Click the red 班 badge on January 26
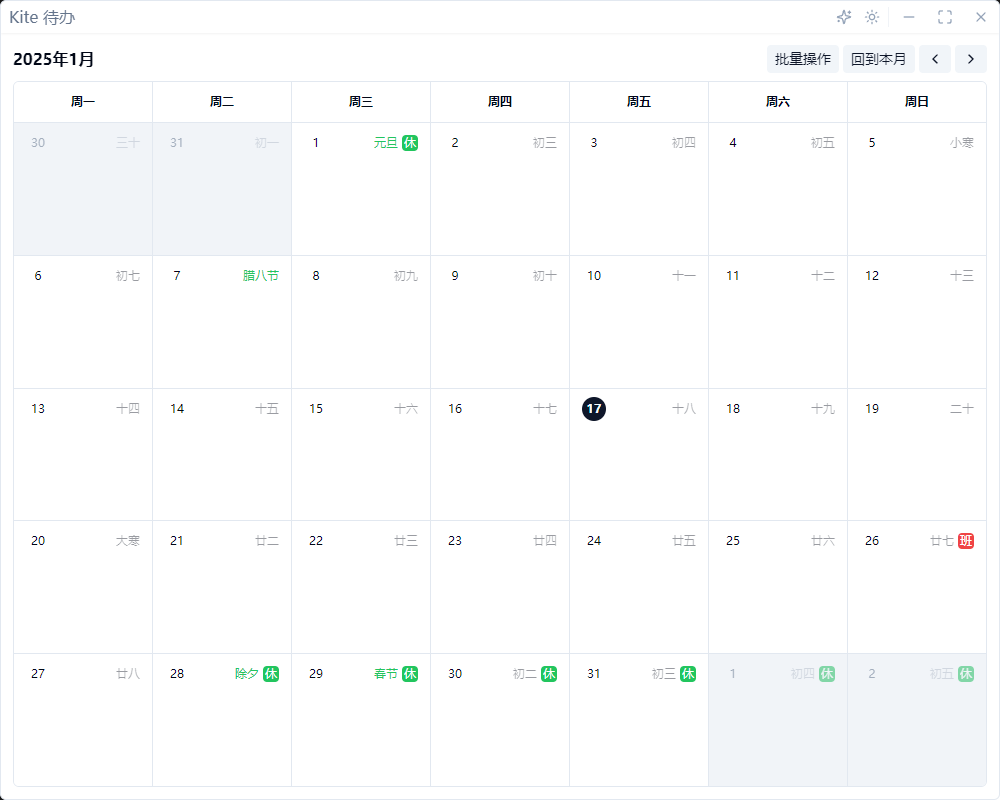1000x800 pixels. coord(966,541)
